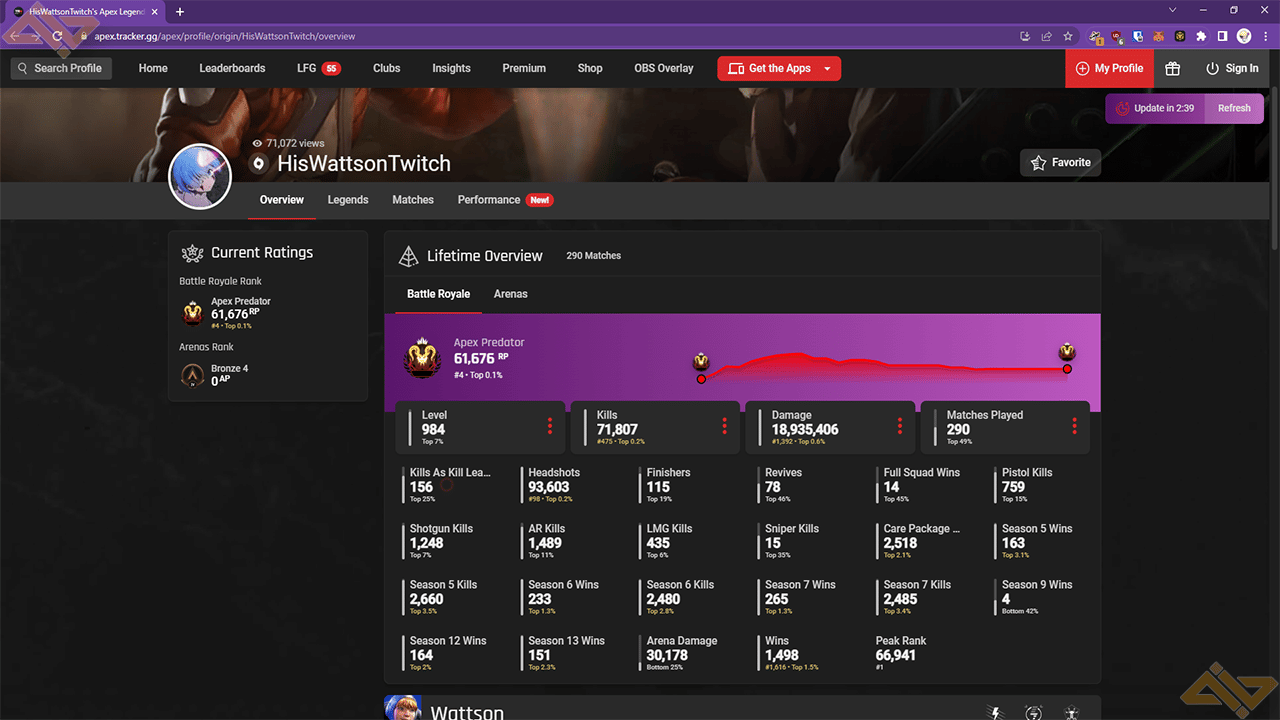Switch to the Overview tab
Image resolution: width=1280 pixels, height=720 pixels.
tap(282, 200)
